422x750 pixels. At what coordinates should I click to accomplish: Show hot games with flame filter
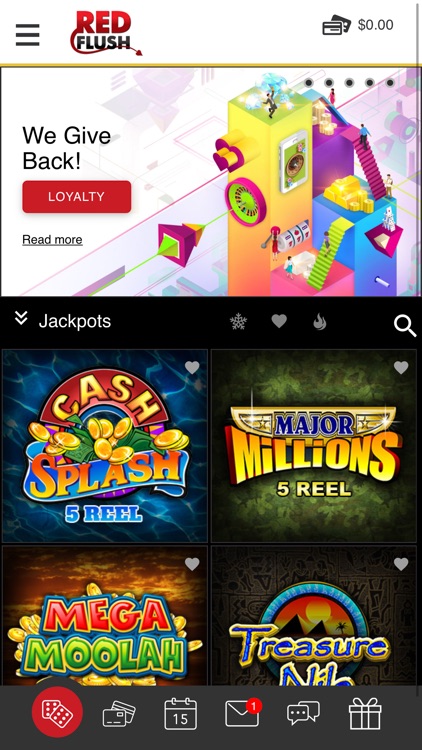coord(319,322)
